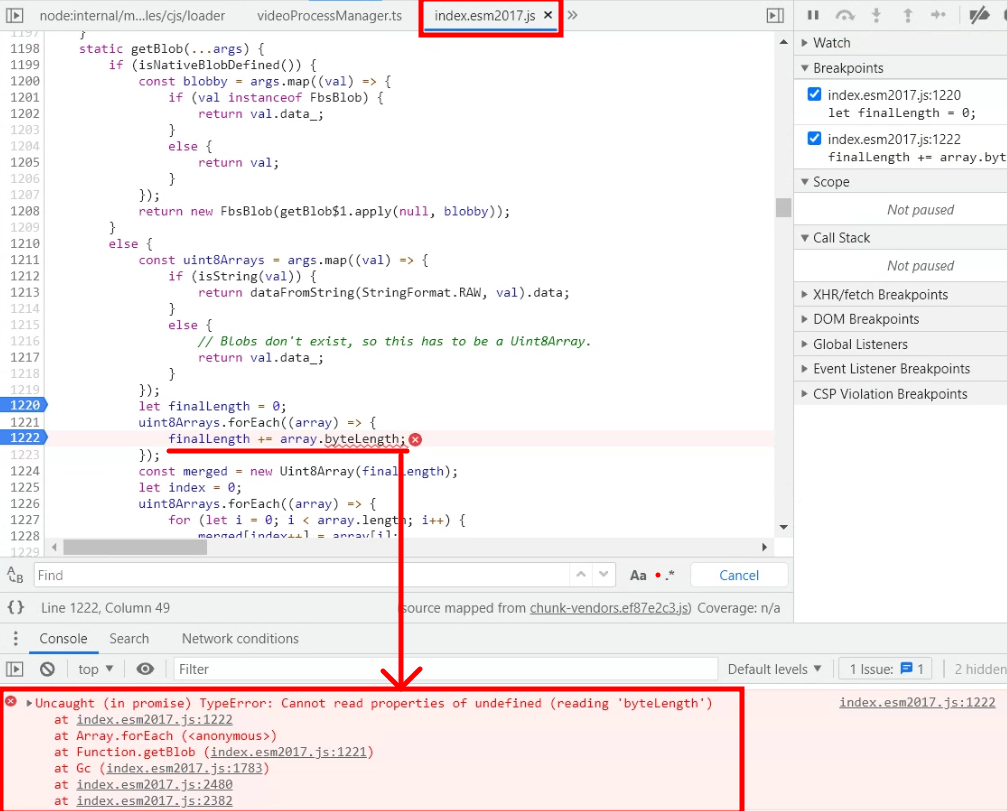Click the pause script execution icon
The image size is (1007, 811).
click(813, 15)
